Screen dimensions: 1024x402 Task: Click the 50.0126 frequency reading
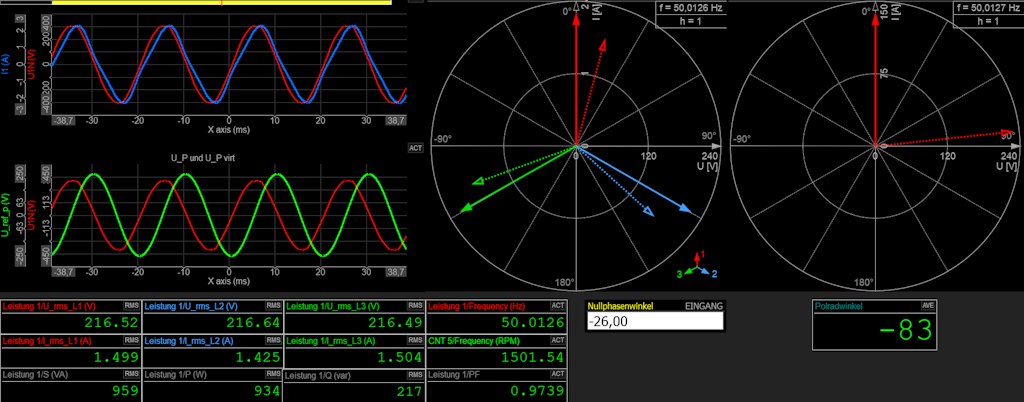point(534,322)
